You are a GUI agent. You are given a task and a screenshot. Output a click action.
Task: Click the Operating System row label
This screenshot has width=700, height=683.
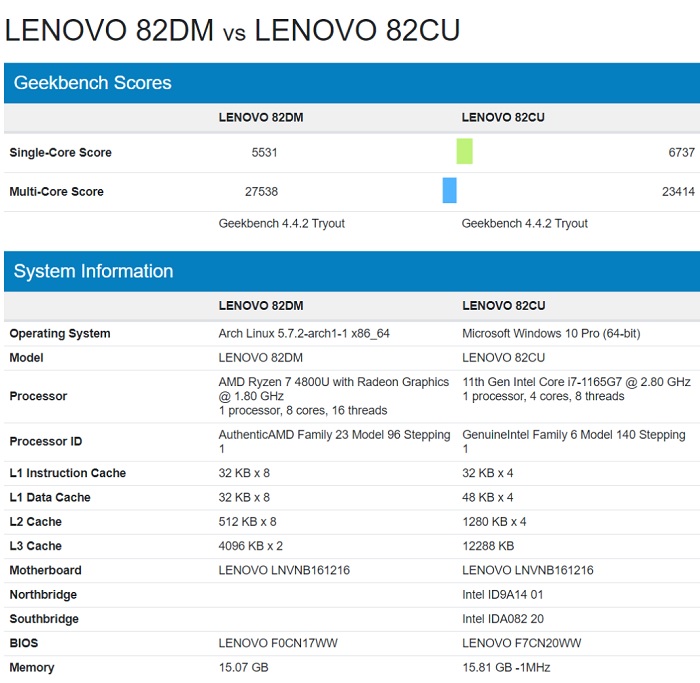click(60, 334)
